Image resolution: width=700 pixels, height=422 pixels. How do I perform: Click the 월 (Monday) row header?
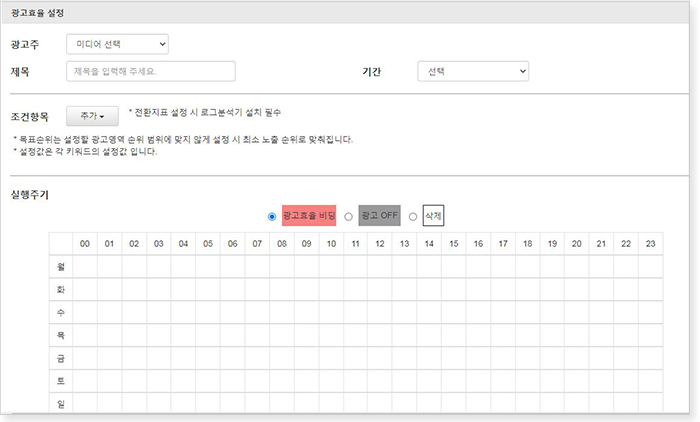coord(61,267)
